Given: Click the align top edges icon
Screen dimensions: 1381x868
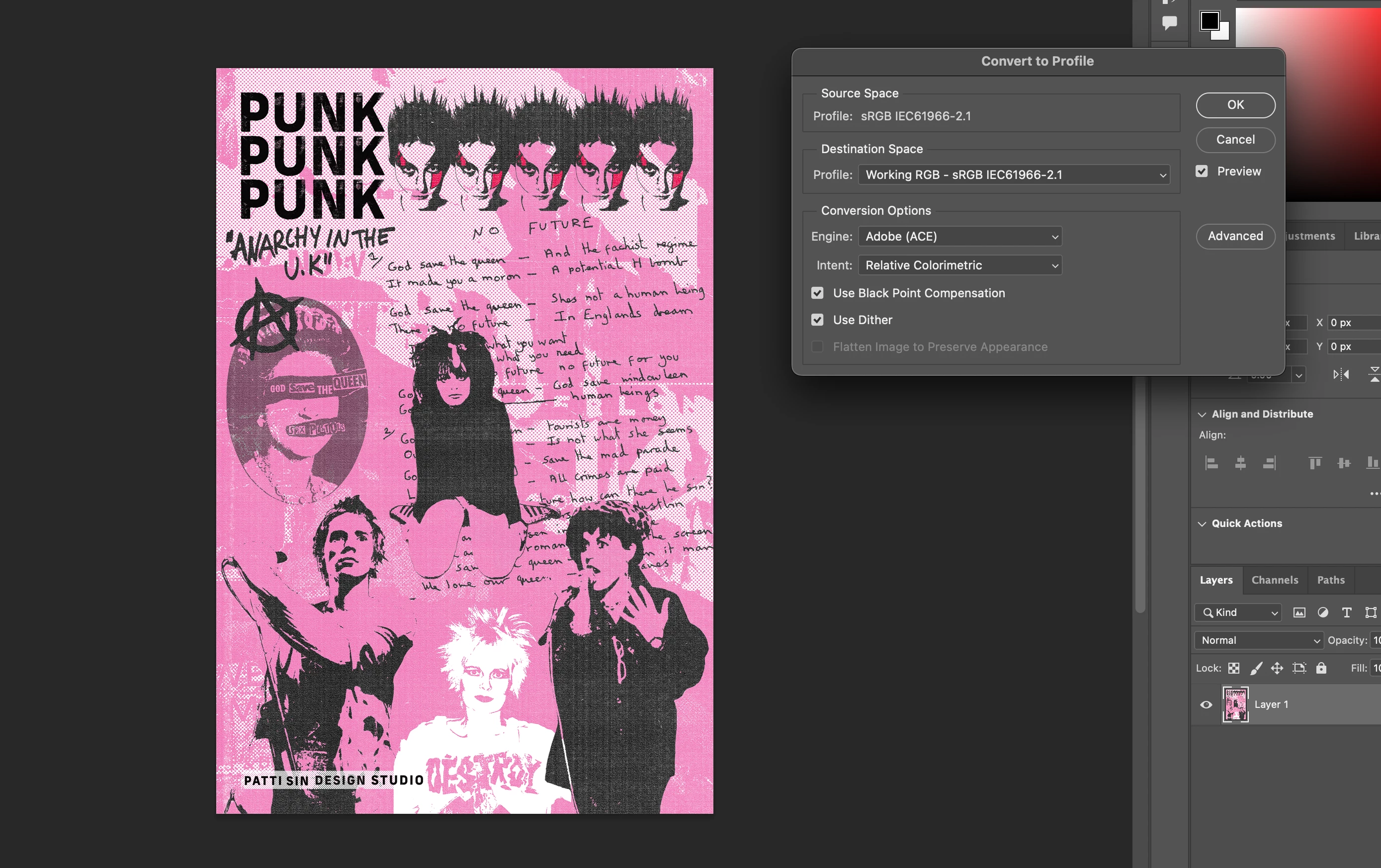Looking at the screenshot, I should [1314, 463].
